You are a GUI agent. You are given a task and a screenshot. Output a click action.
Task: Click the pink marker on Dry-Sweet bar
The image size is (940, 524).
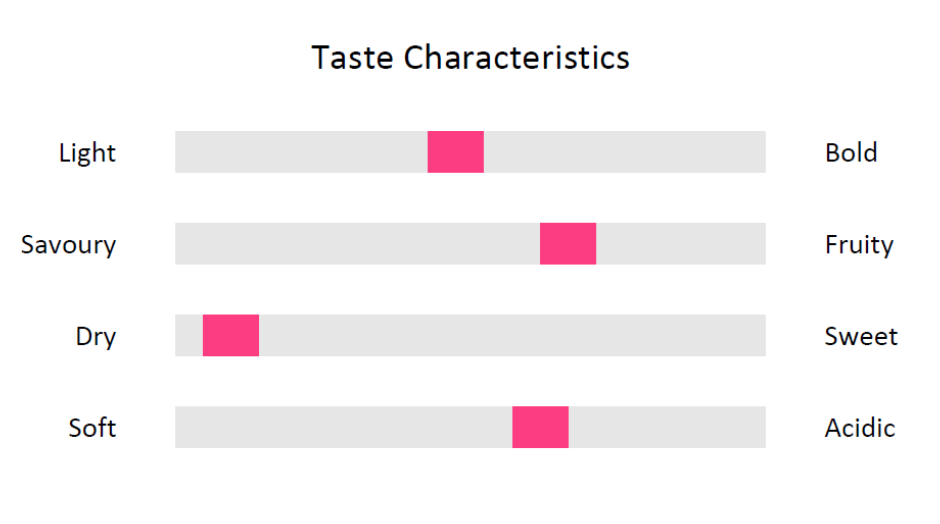tap(231, 335)
